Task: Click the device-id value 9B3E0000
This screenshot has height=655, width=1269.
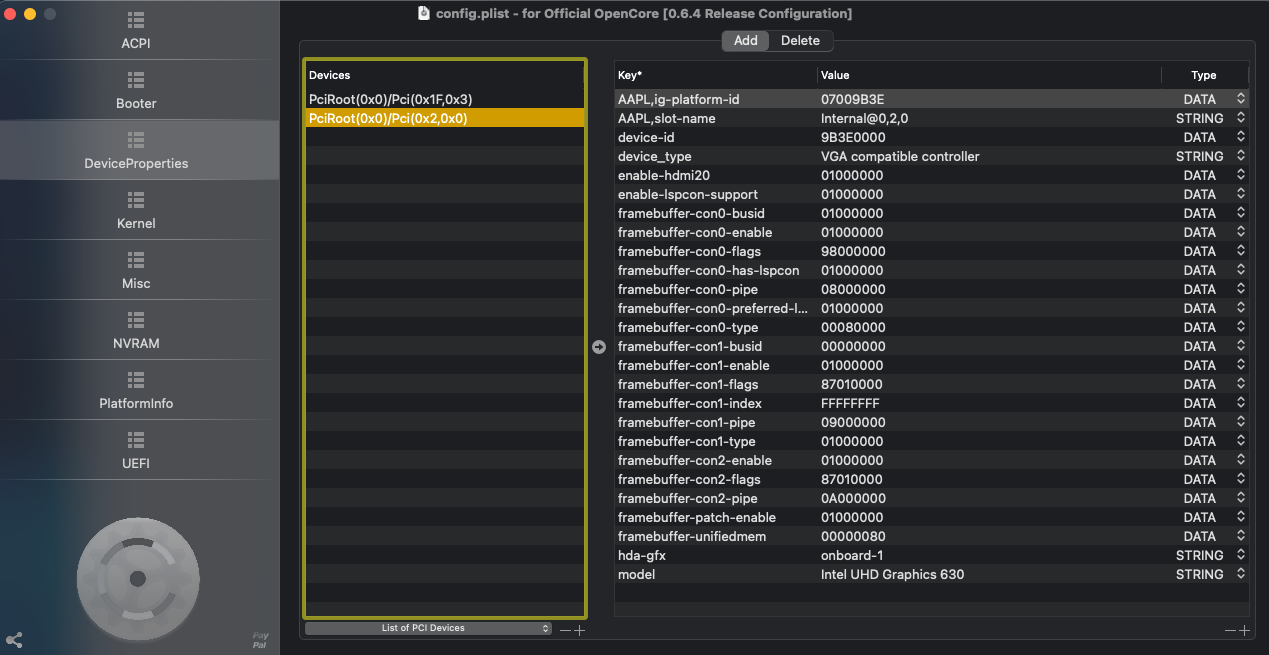Action: (x=852, y=137)
